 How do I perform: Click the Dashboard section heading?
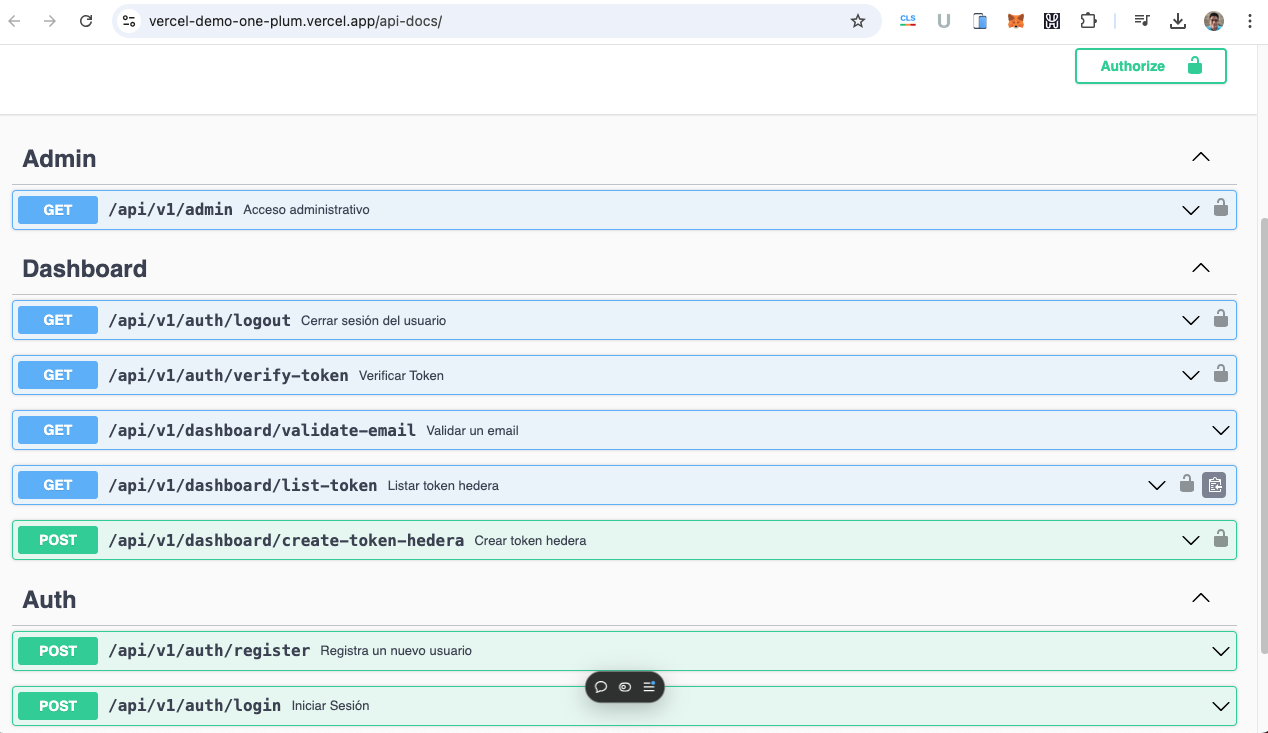tap(84, 268)
